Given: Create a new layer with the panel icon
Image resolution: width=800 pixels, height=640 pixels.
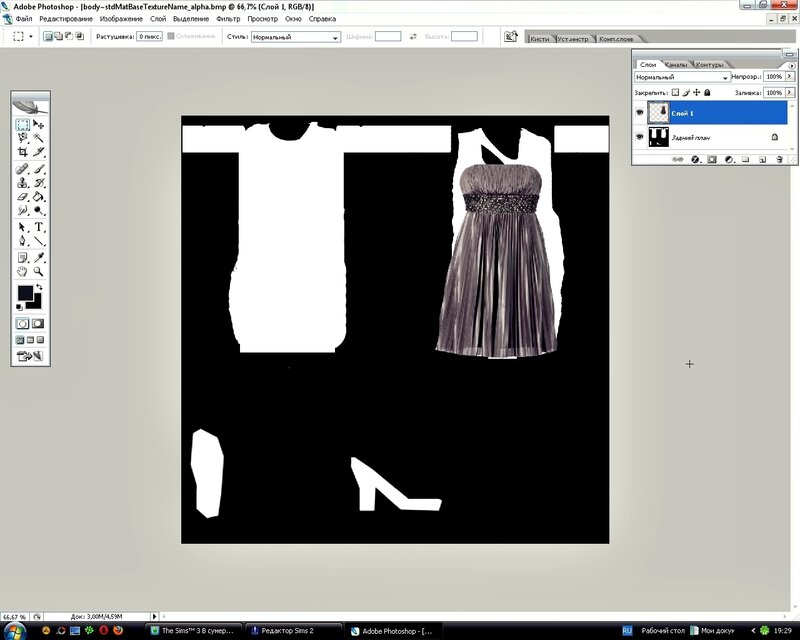Looking at the screenshot, I should click(761, 158).
